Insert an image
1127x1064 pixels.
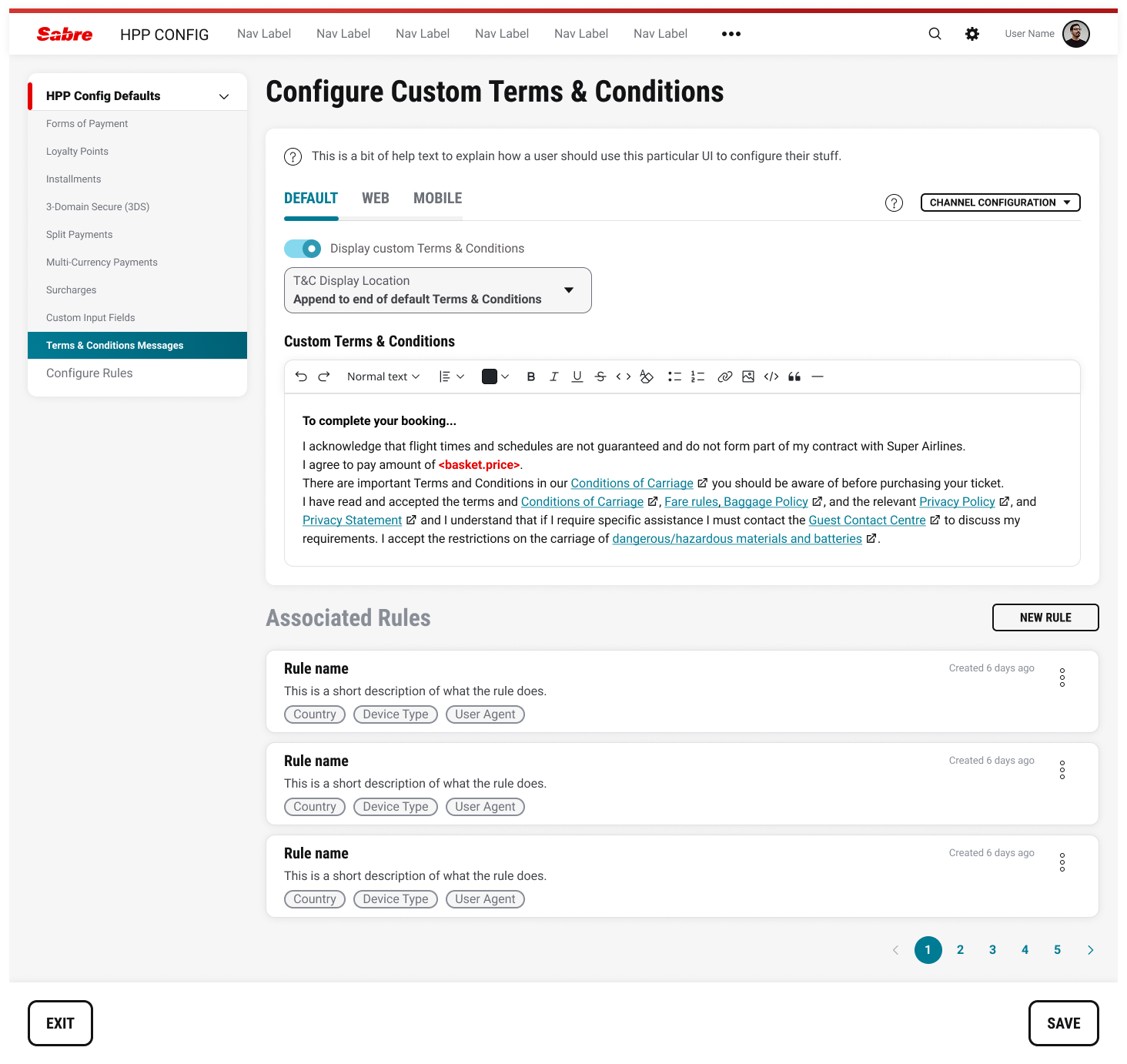pos(748,376)
